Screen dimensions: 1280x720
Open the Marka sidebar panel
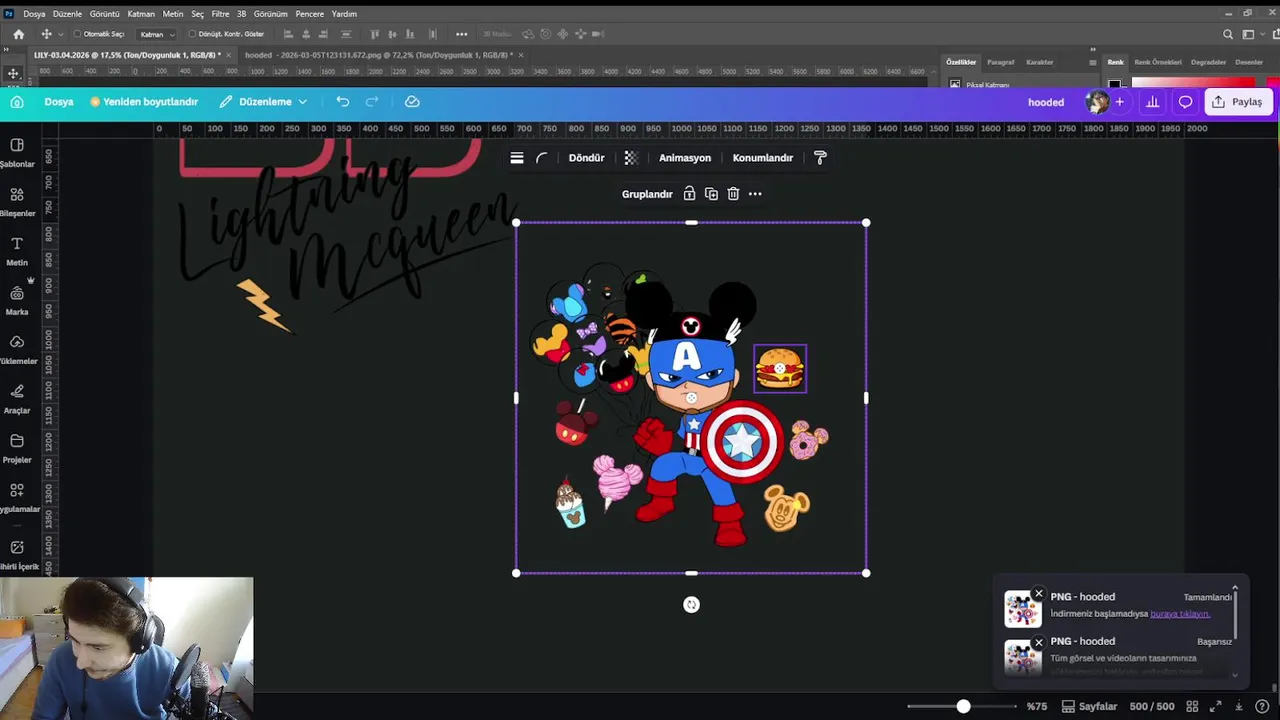tap(17, 300)
